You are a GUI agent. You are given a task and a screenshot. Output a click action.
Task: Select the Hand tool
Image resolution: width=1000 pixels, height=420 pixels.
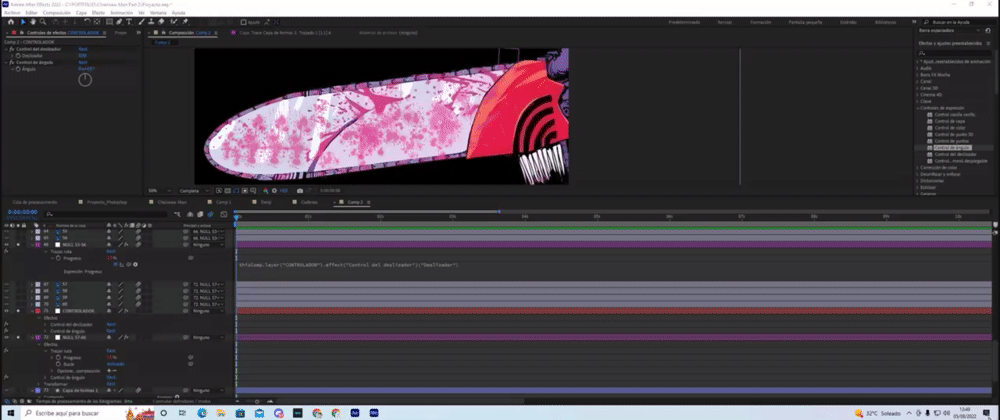pyautogui.click(x=33, y=22)
